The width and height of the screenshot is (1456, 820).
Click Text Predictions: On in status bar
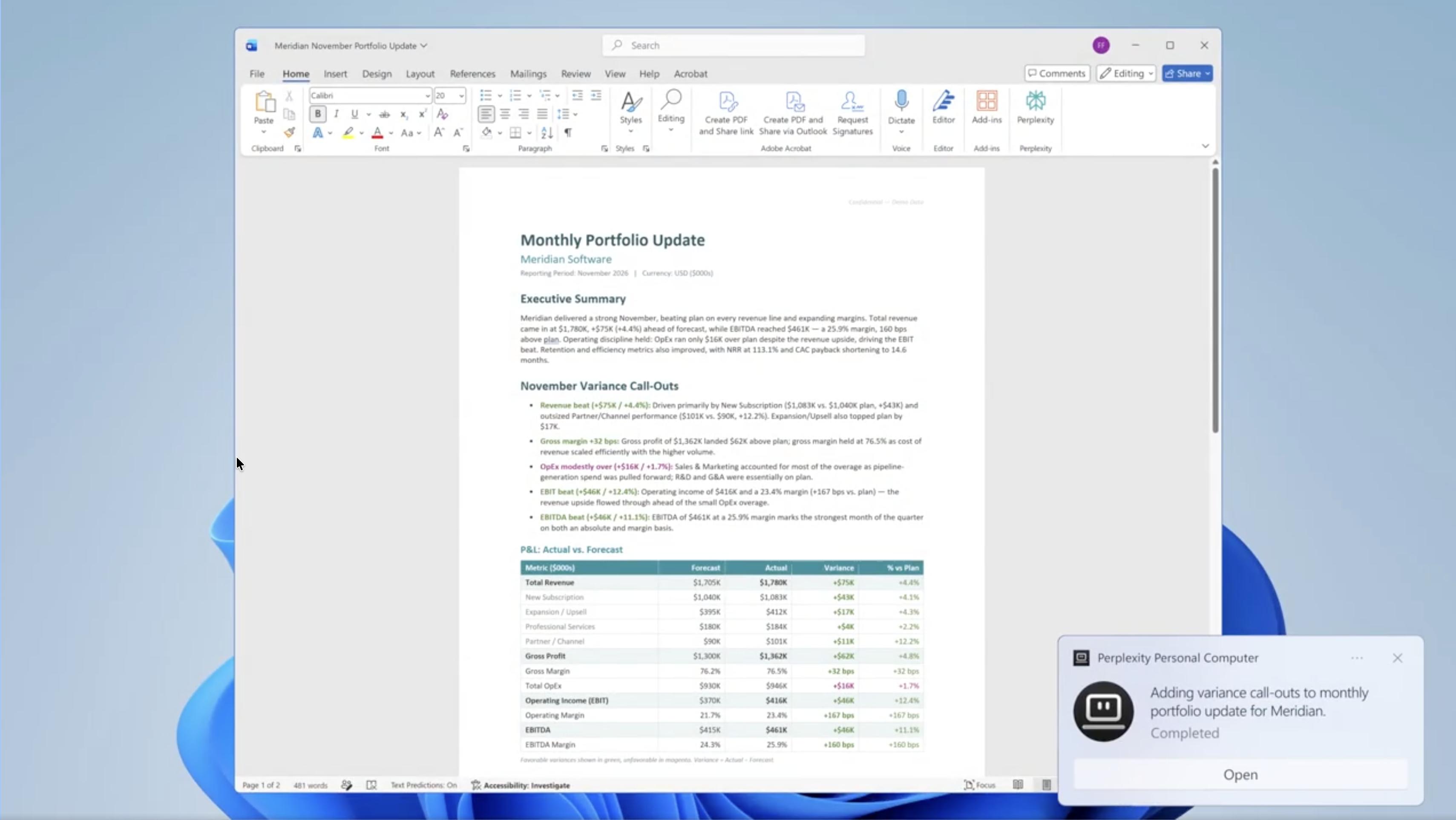(x=423, y=785)
